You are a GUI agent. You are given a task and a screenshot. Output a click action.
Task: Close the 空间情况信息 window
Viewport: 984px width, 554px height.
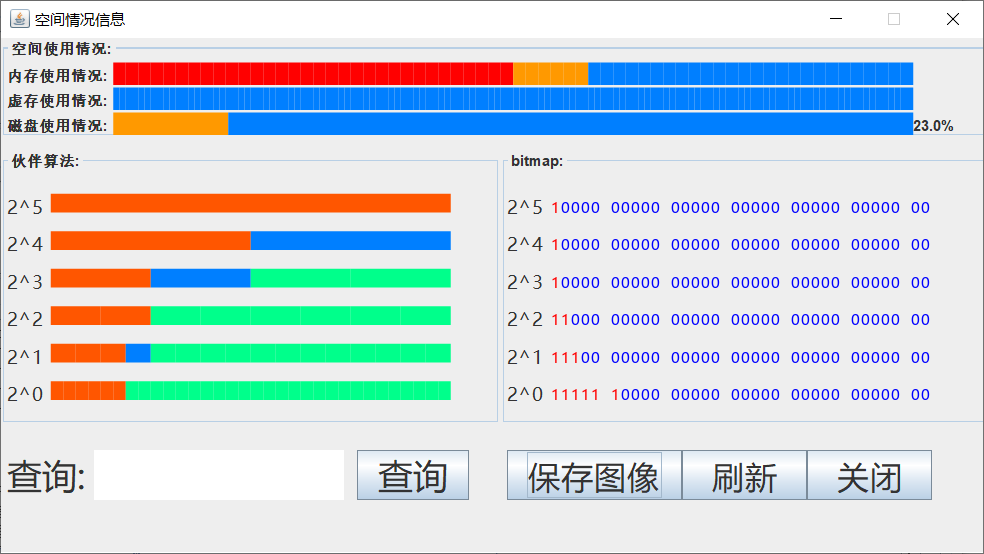[953, 19]
